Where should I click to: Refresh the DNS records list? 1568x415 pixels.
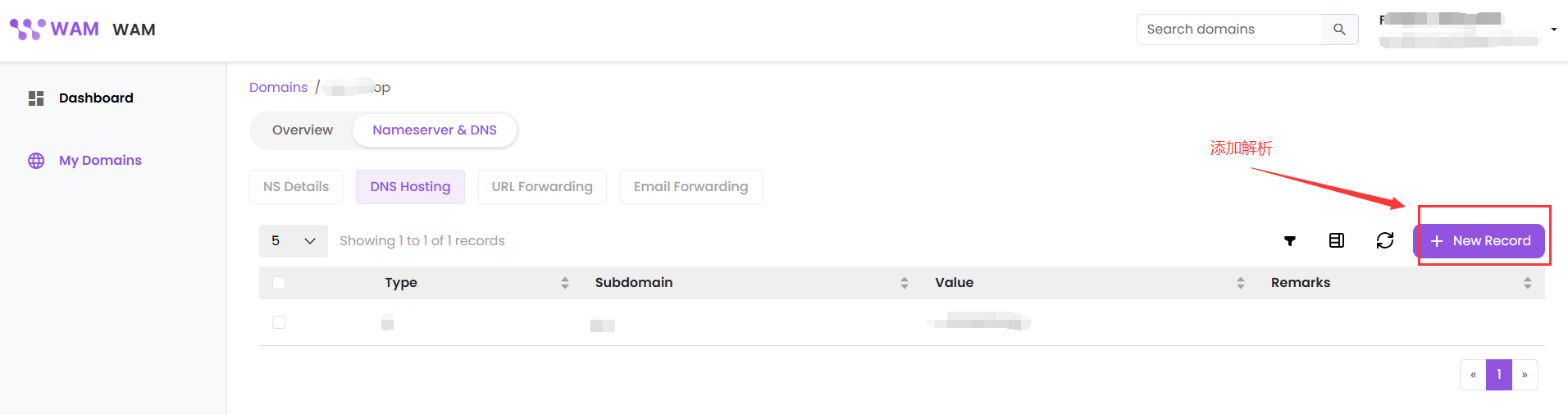tap(1385, 240)
